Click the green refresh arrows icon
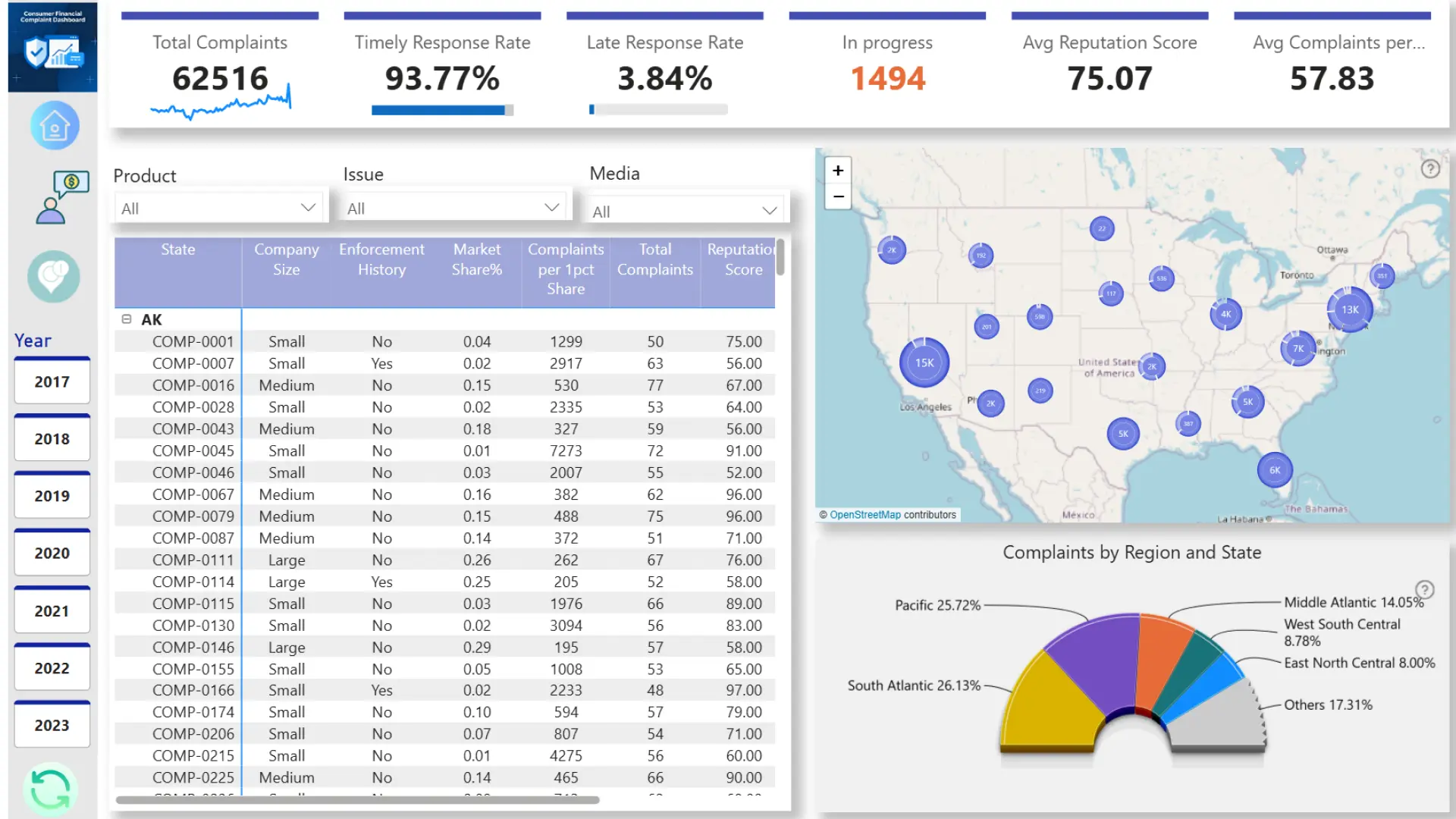 coord(50,789)
